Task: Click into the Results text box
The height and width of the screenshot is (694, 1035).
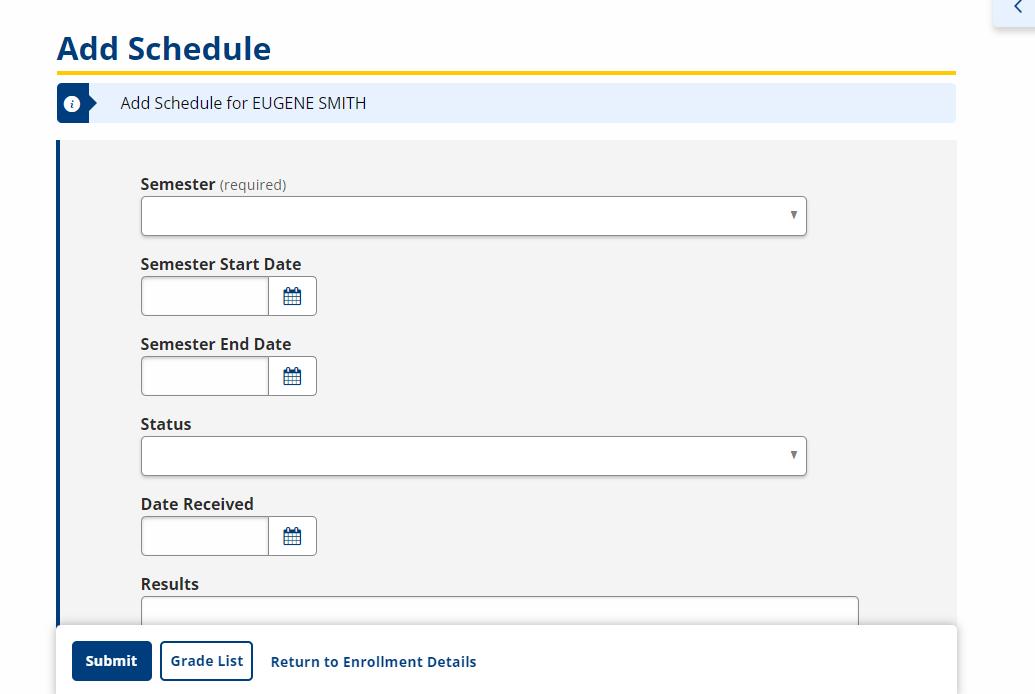Action: [x=500, y=611]
